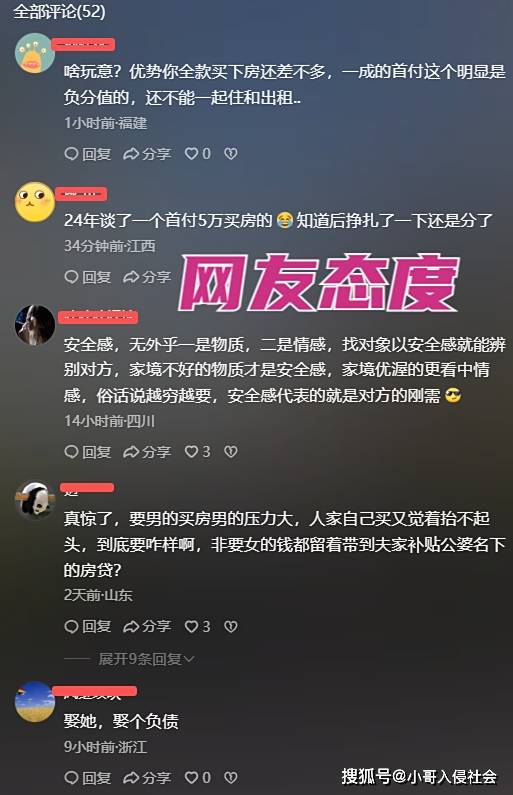
Task: Share the Sichuan comment about 安全感
Action: [147, 452]
